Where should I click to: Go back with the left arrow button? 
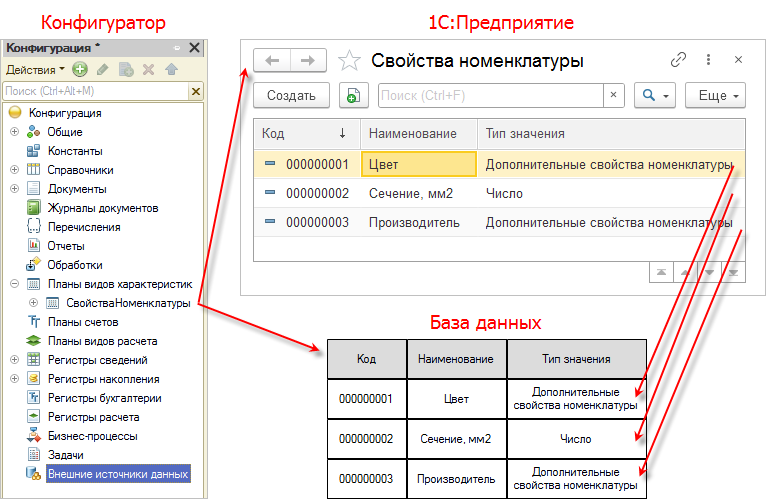pos(272,61)
